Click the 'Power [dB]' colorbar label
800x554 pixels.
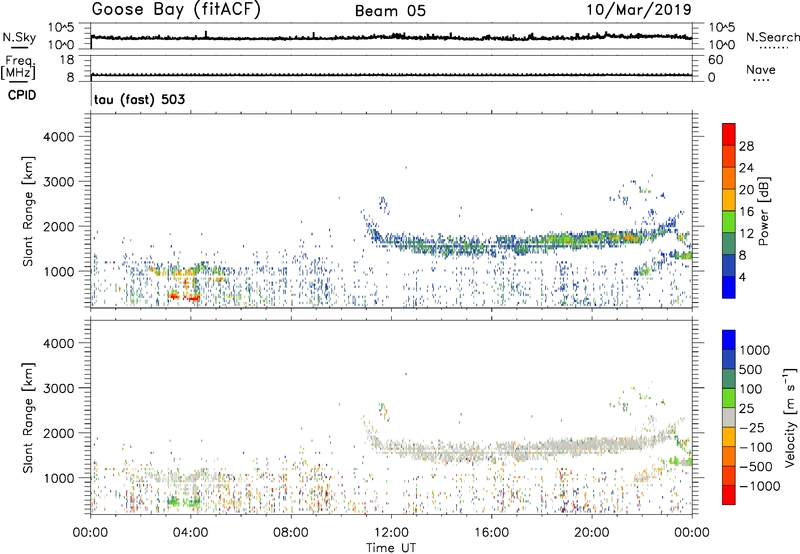[764, 211]
